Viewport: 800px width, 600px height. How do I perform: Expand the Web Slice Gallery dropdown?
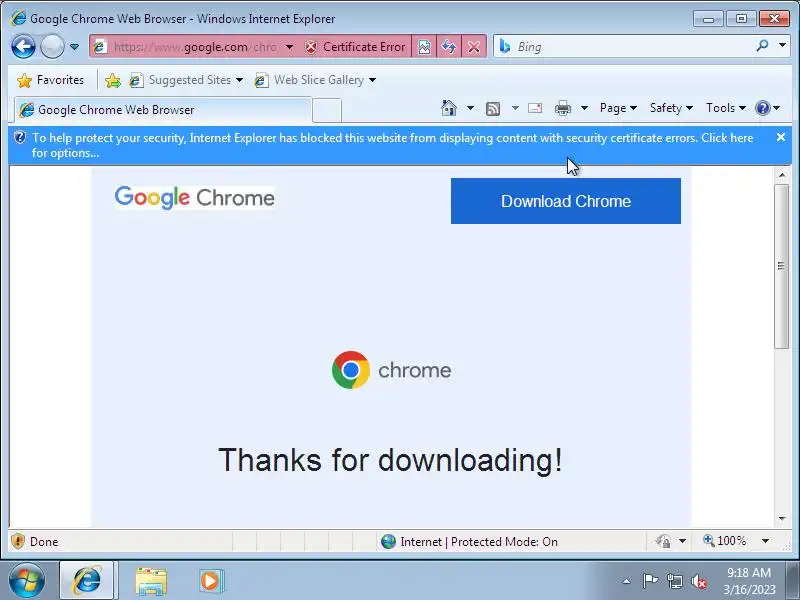372,80
